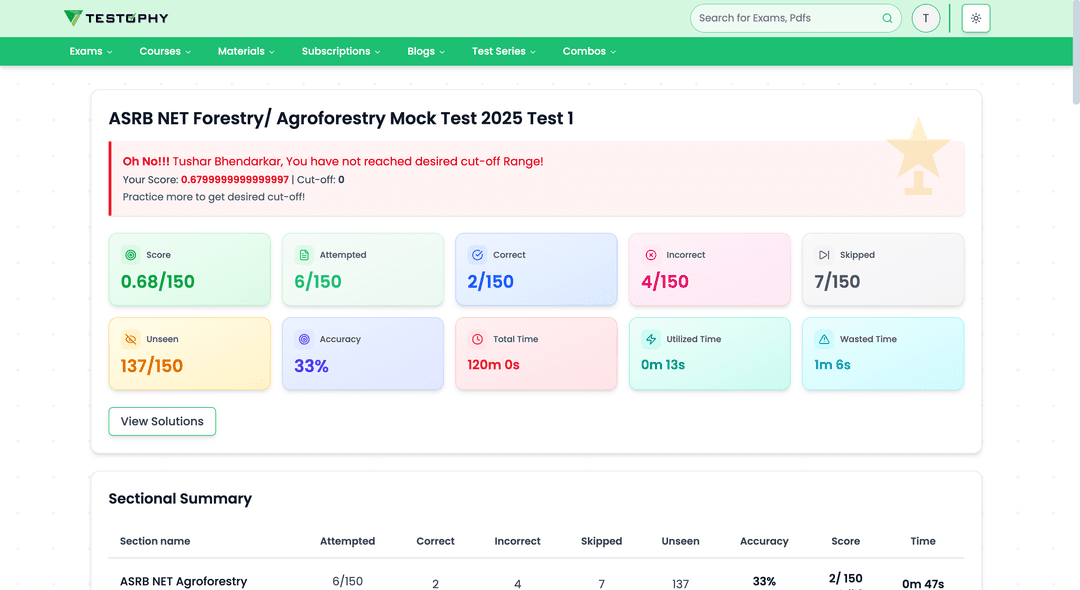This screenshot has height=590, width=1080.
Task: Click the Sectional Summary heading
Action: tap(180, 498)
